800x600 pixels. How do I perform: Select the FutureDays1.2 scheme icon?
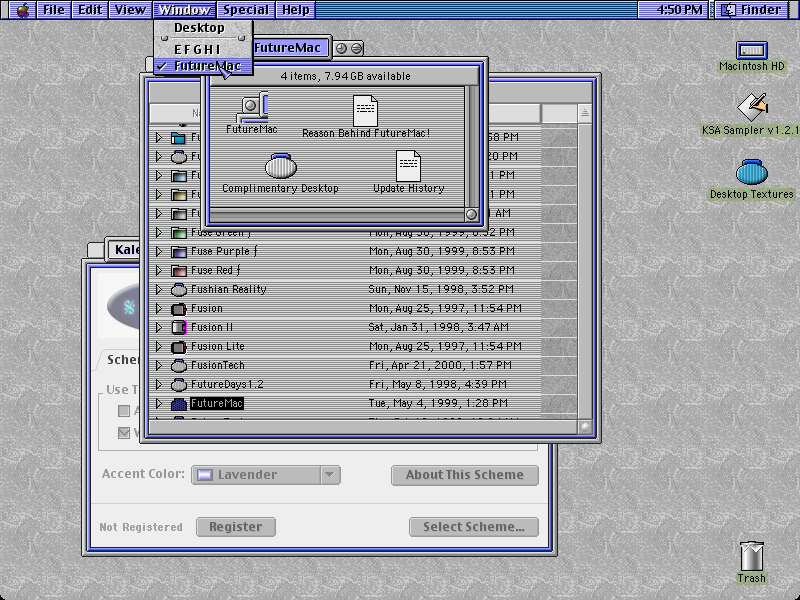[179, 385]
